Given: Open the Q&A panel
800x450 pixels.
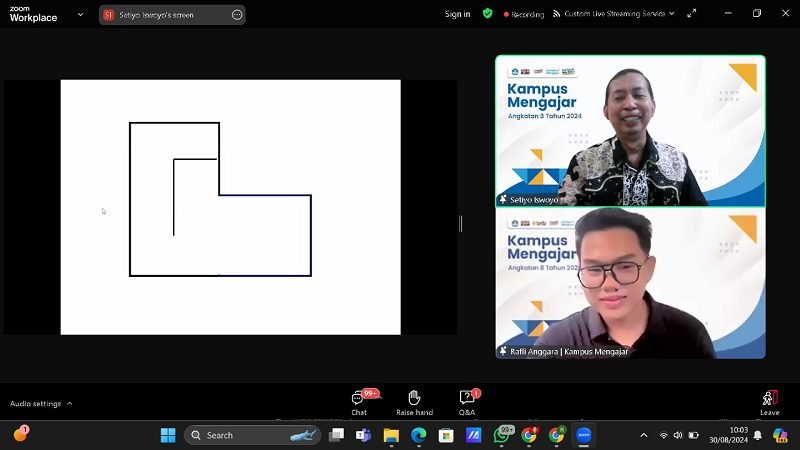Looking at the screenshot, I should coord(467,403).
